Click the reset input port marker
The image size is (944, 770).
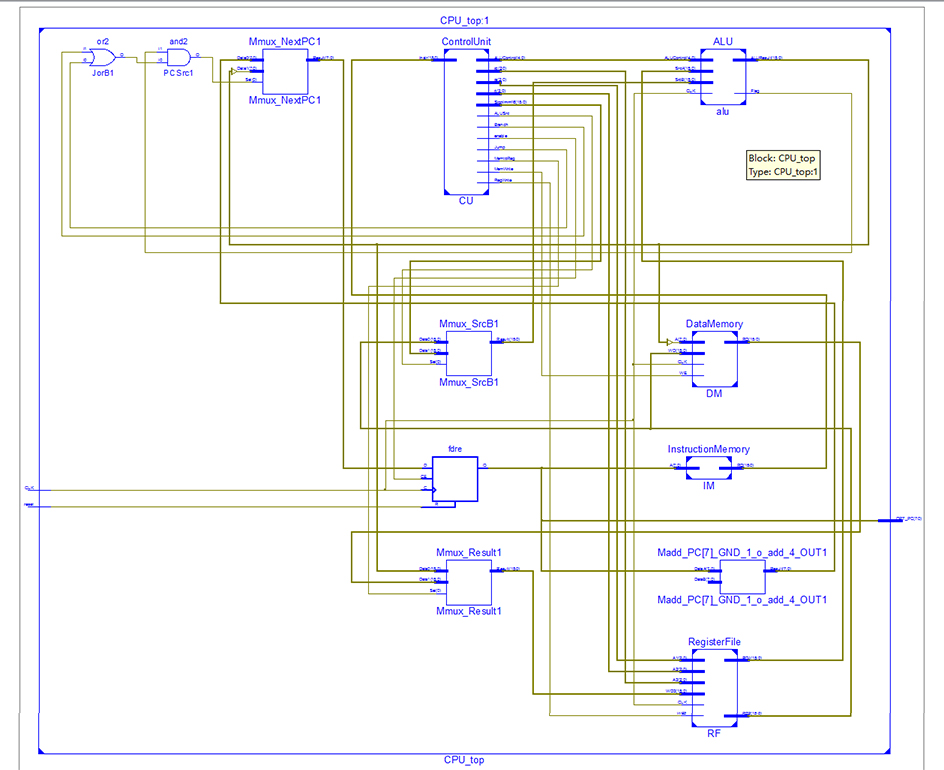[x=37, y=506]
